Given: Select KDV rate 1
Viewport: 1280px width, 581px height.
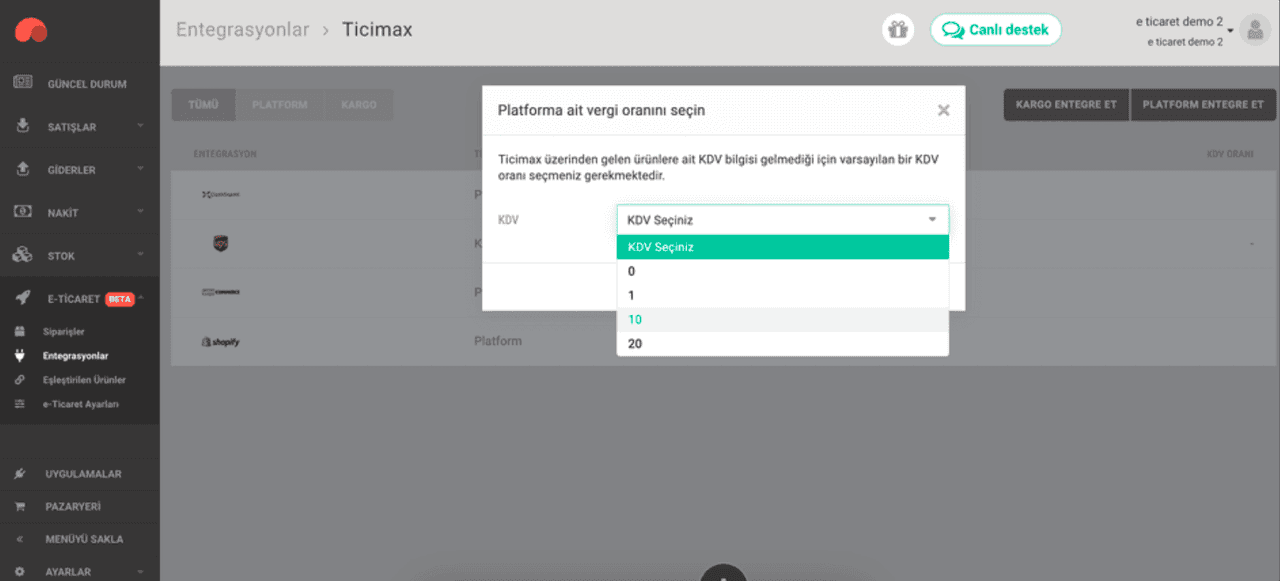Looking at the screenshot, I should tap(782, 295).
